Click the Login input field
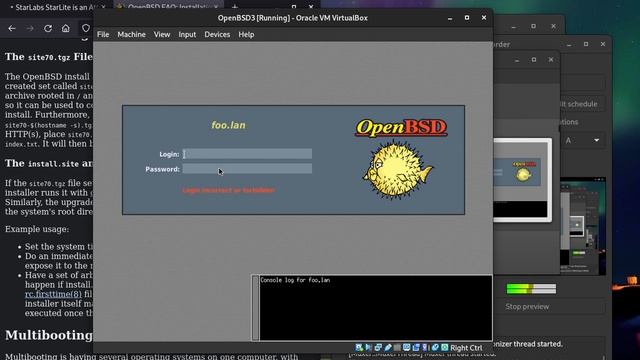The height and width of the screenshot is (360, 640). click(x=247, y=154)
